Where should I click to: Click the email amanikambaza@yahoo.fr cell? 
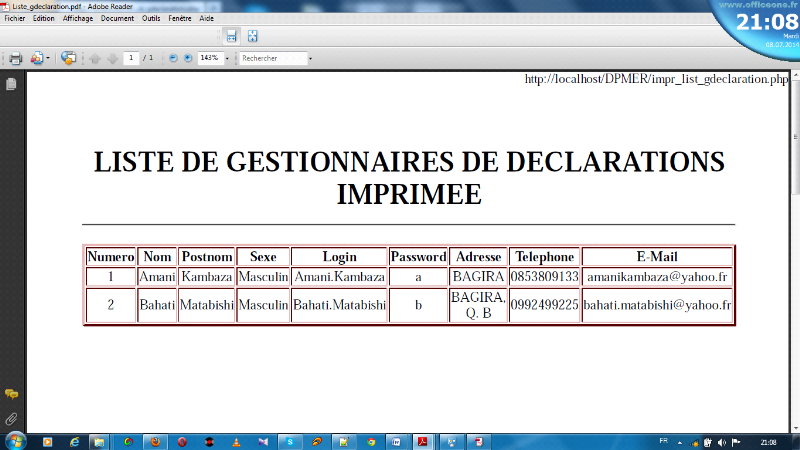tap(657, 277)
